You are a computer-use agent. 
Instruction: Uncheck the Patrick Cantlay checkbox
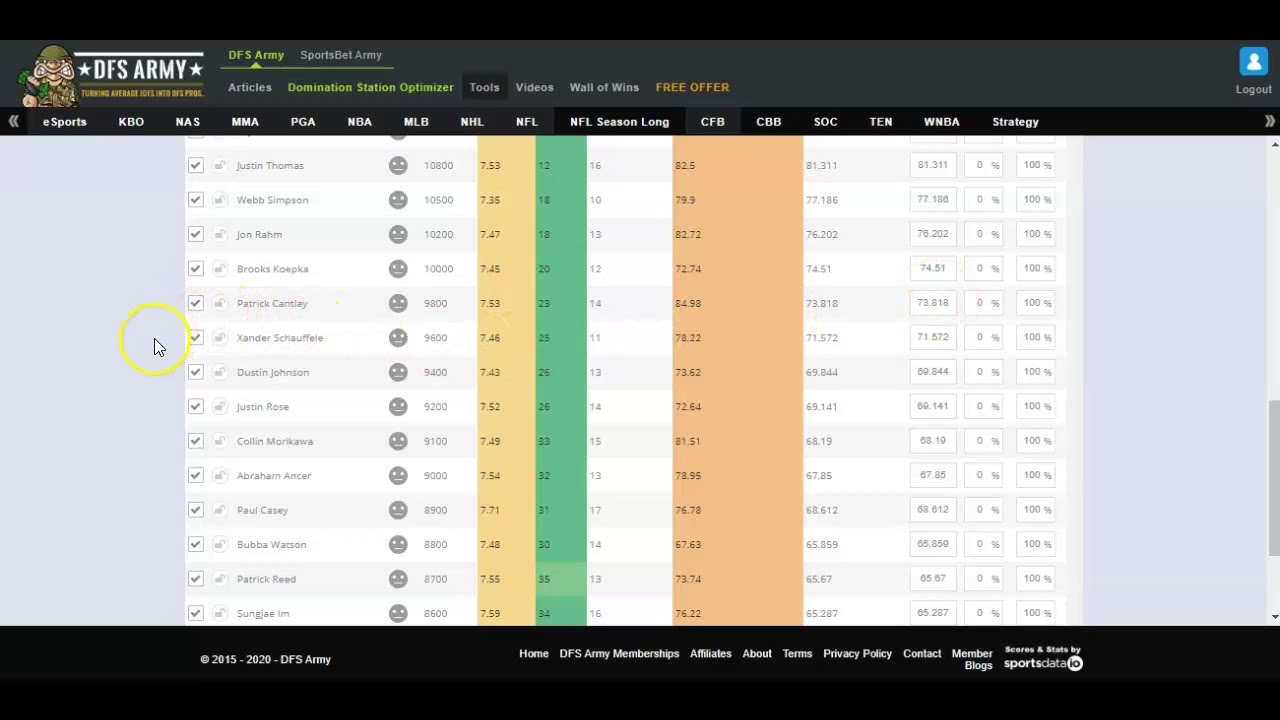pos(195,303)
